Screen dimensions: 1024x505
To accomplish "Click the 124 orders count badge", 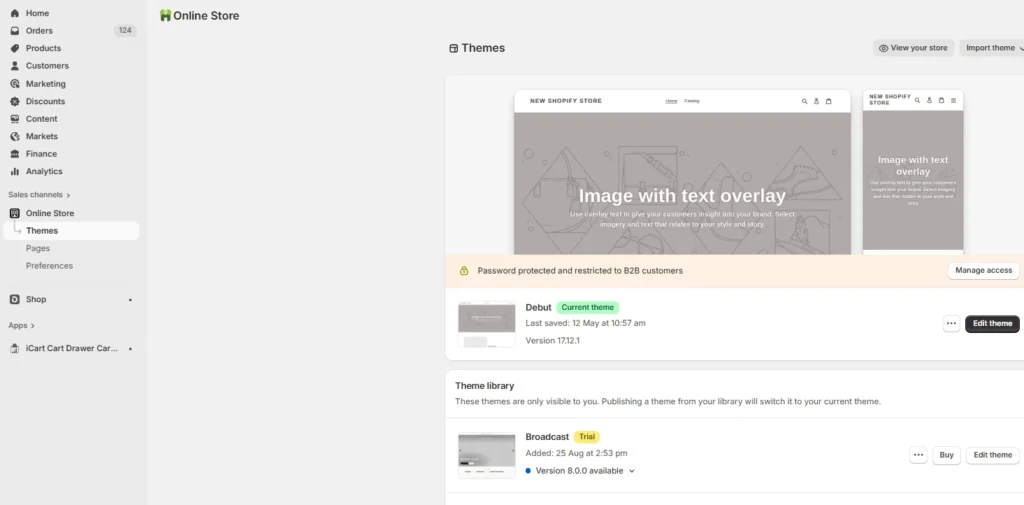I will 125,31.
